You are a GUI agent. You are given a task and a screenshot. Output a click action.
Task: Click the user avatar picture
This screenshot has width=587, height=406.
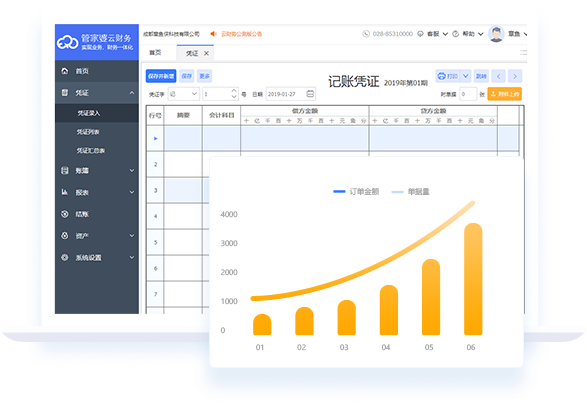[x=496, y=34]
